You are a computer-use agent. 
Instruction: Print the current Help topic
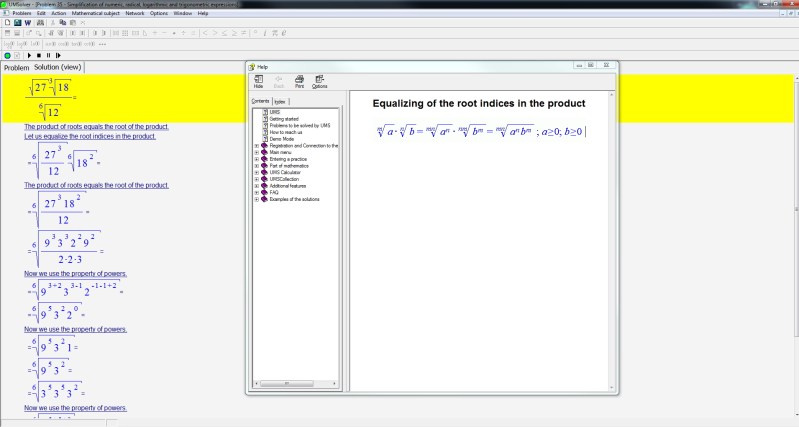[299, 82]
